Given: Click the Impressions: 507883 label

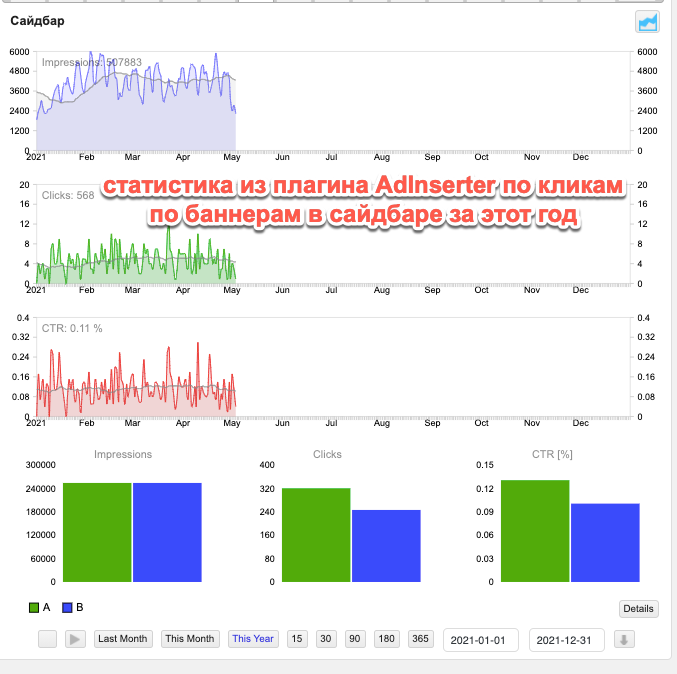Looking at the screenshot, I should [92, 63].
